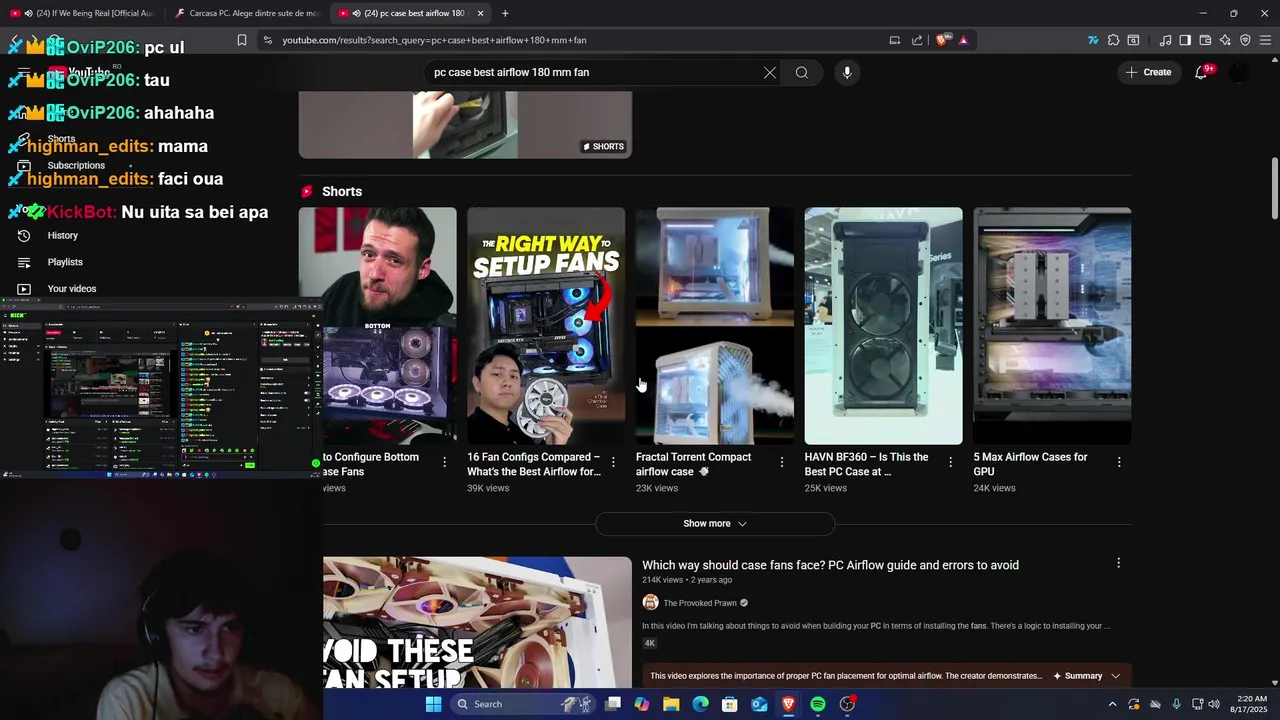
Task: Open 'HAVN BF360 – Is This the Best PC Case' title
Action: [866, 464]
